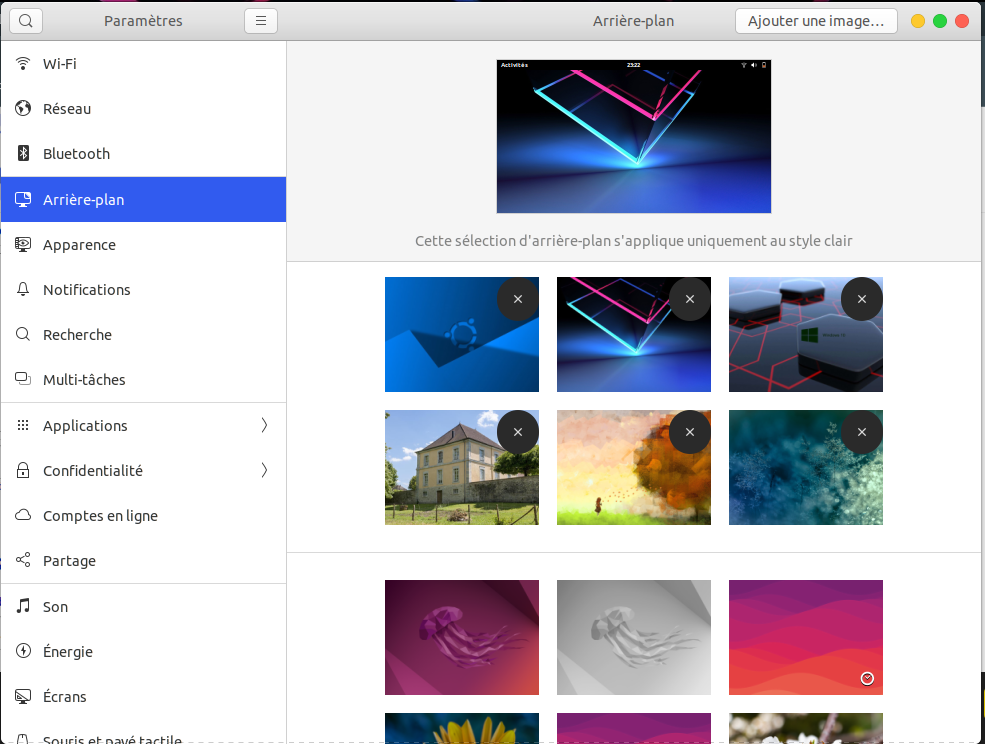Select the Arrière-plan sidebar entry
The height and width of the screenshot is (744, 985).
[143, 199]
